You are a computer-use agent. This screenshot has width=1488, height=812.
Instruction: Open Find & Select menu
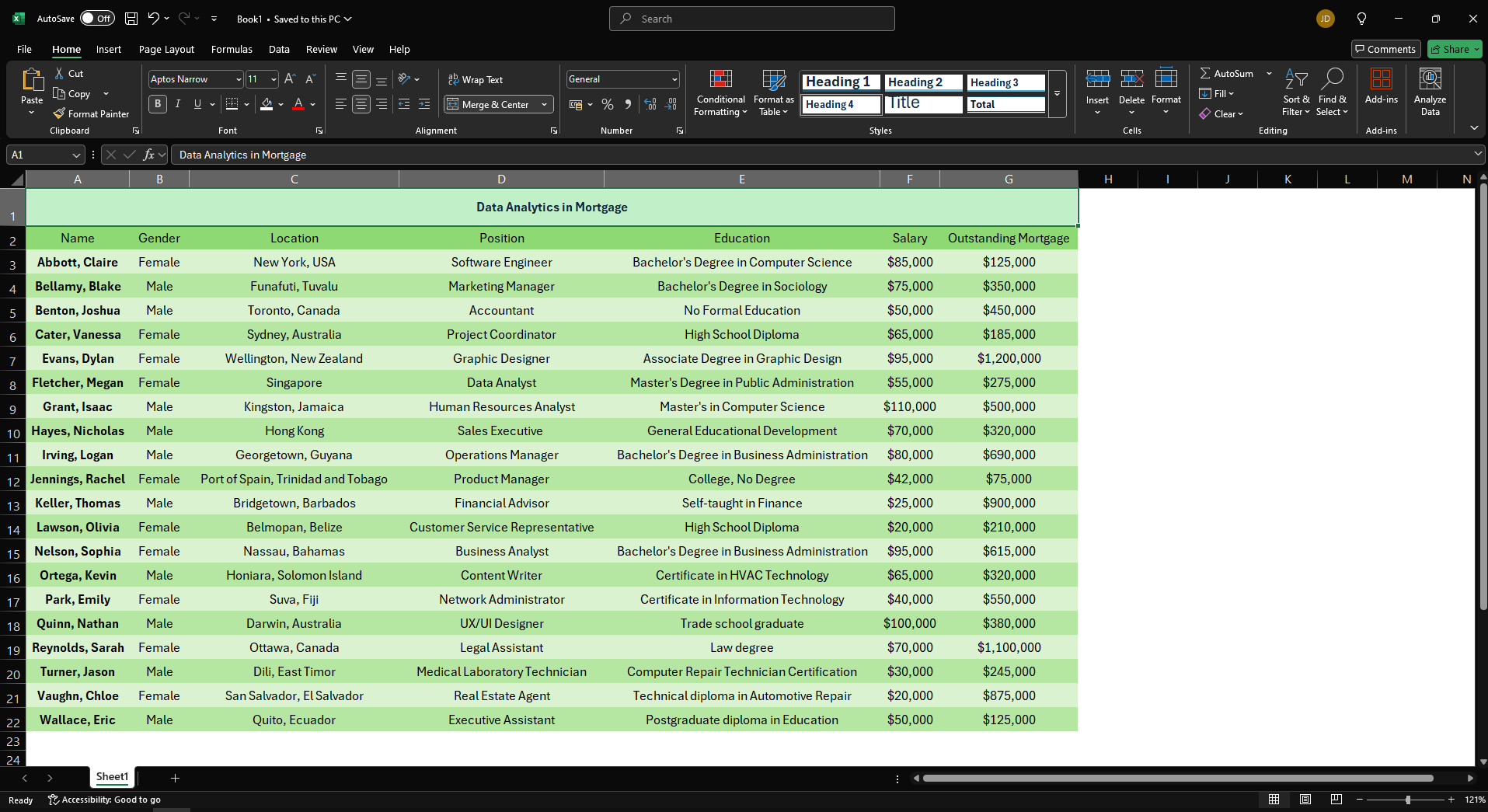1332,93
